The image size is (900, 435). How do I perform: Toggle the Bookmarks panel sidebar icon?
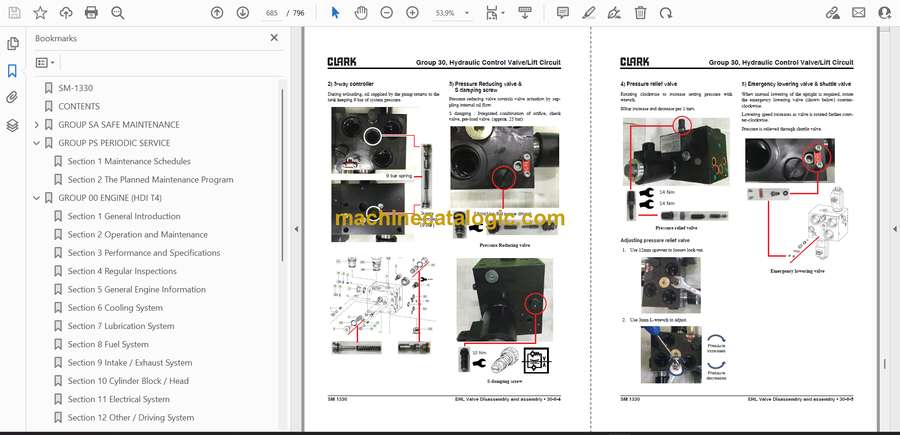(x=12, y=71)
